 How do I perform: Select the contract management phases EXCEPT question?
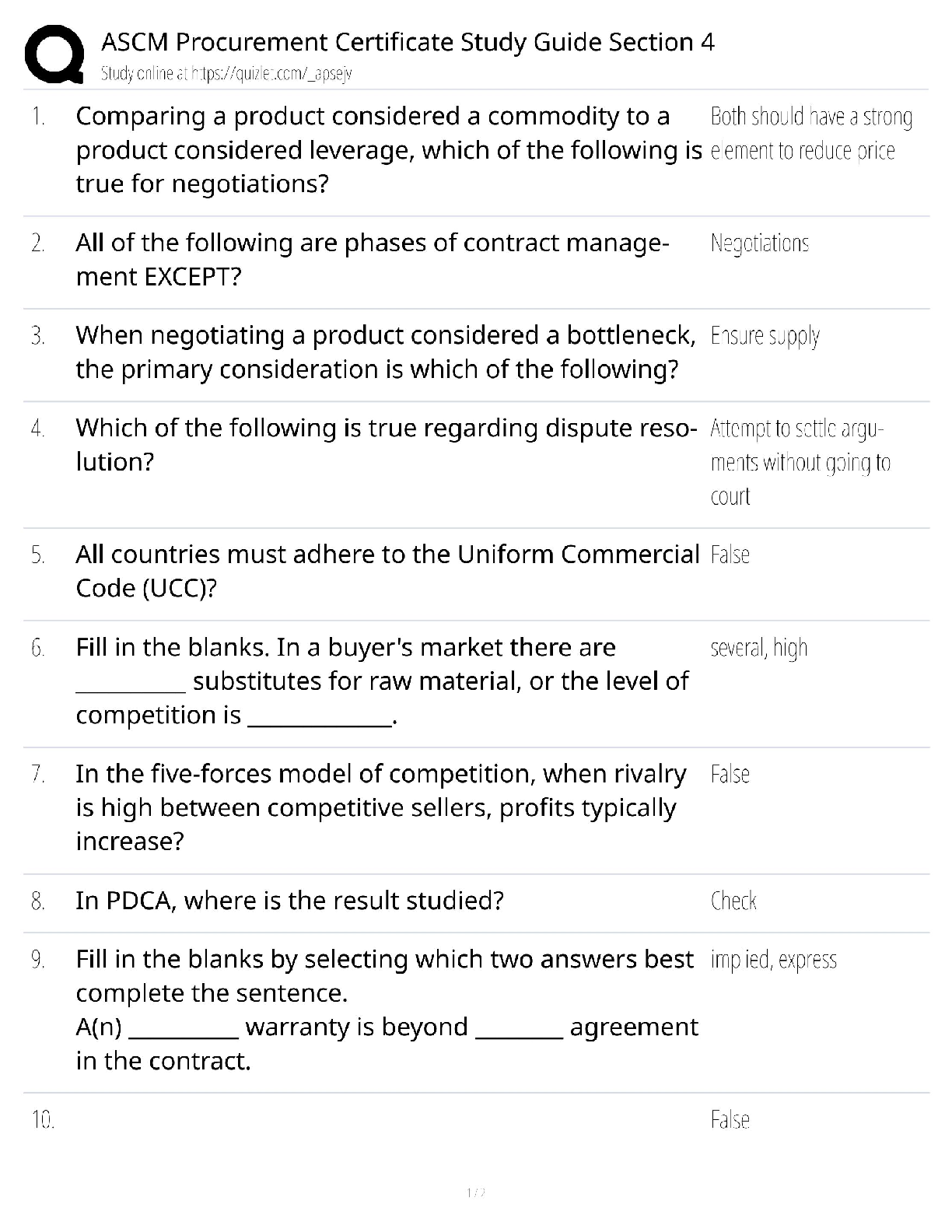pyautogui.click(x=373, y=260)
